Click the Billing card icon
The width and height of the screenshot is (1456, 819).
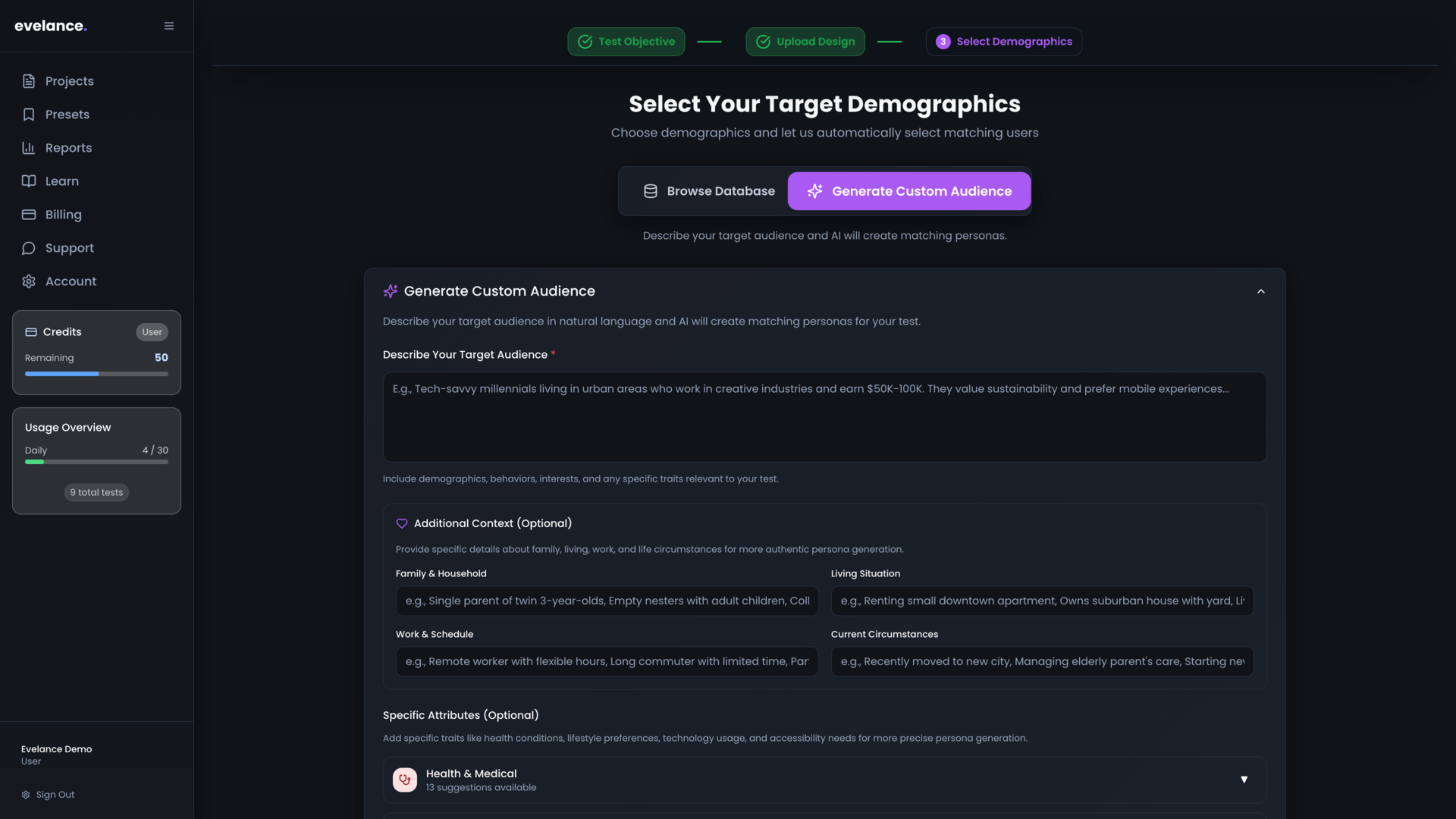click(x=29, y=215)
